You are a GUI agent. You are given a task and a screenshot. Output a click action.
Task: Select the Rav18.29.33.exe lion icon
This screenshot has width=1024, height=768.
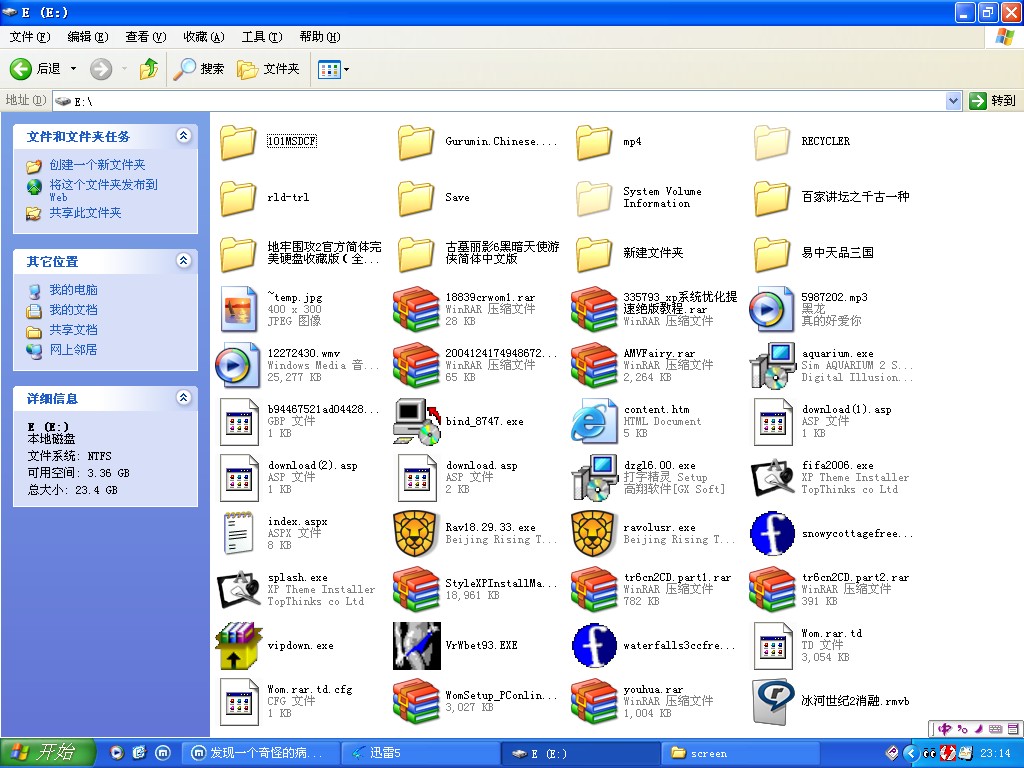(417, 533)
